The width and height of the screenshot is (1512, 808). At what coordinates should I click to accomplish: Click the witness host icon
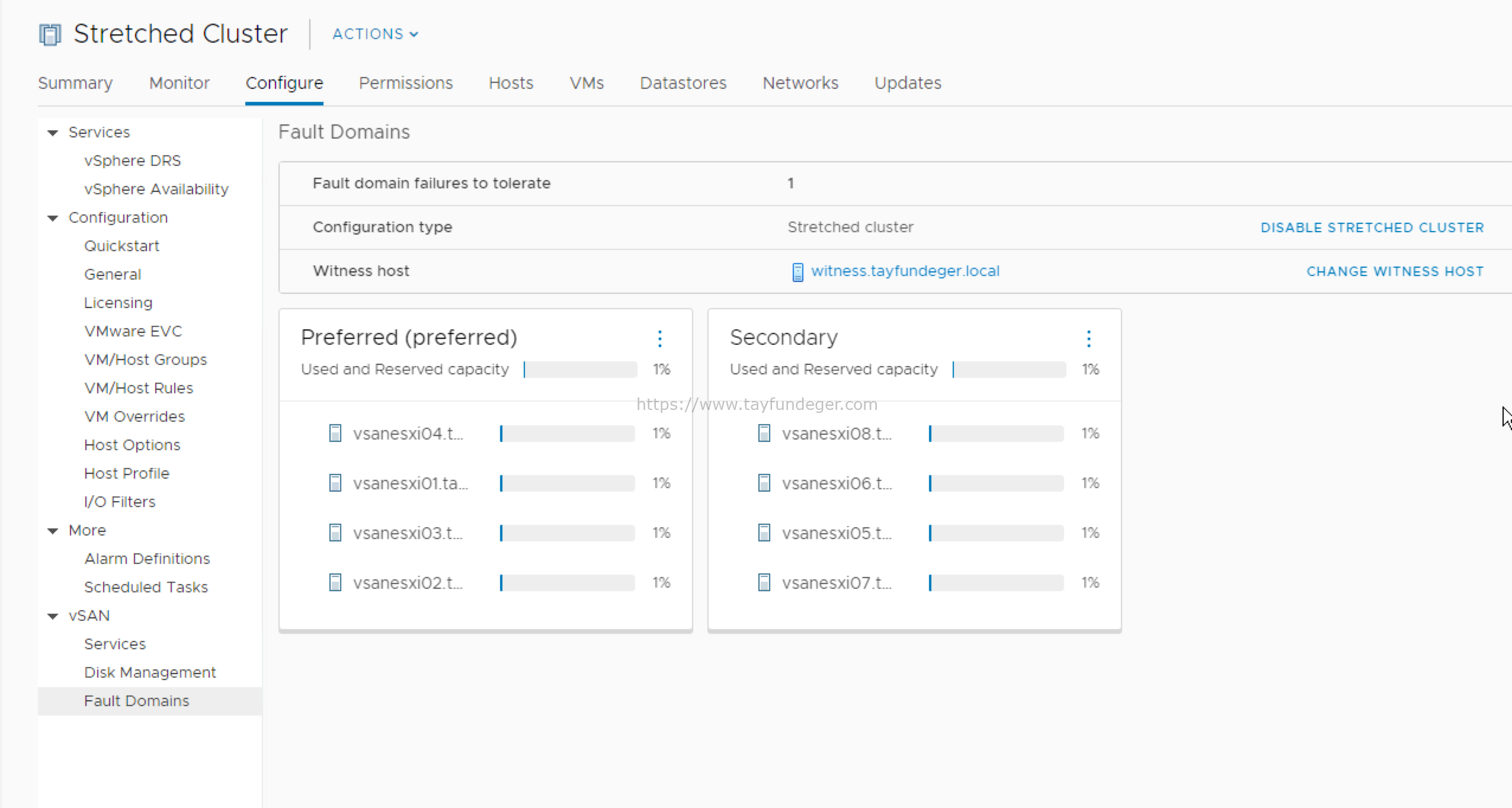pyautogui.click(x=797, y=272)
